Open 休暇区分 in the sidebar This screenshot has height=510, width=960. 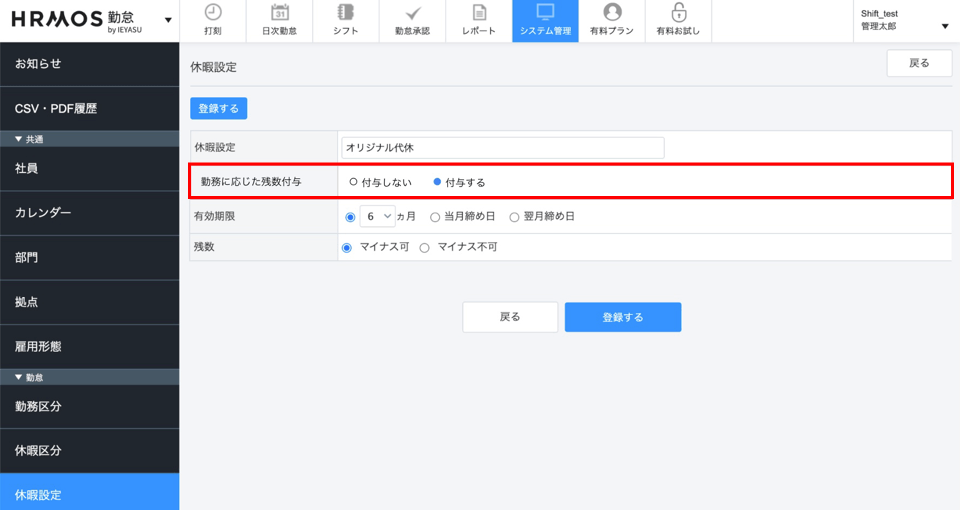[x=90, y=450]
